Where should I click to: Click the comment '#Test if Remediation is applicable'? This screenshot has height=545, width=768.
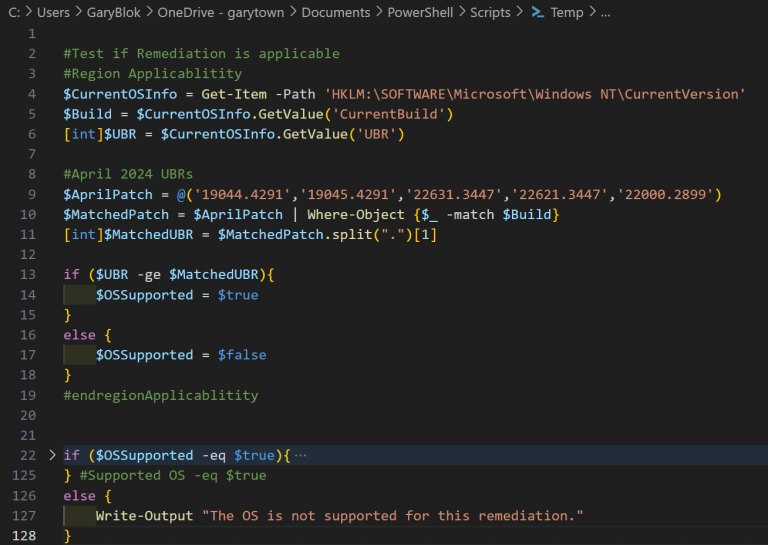tap(201, 54)
